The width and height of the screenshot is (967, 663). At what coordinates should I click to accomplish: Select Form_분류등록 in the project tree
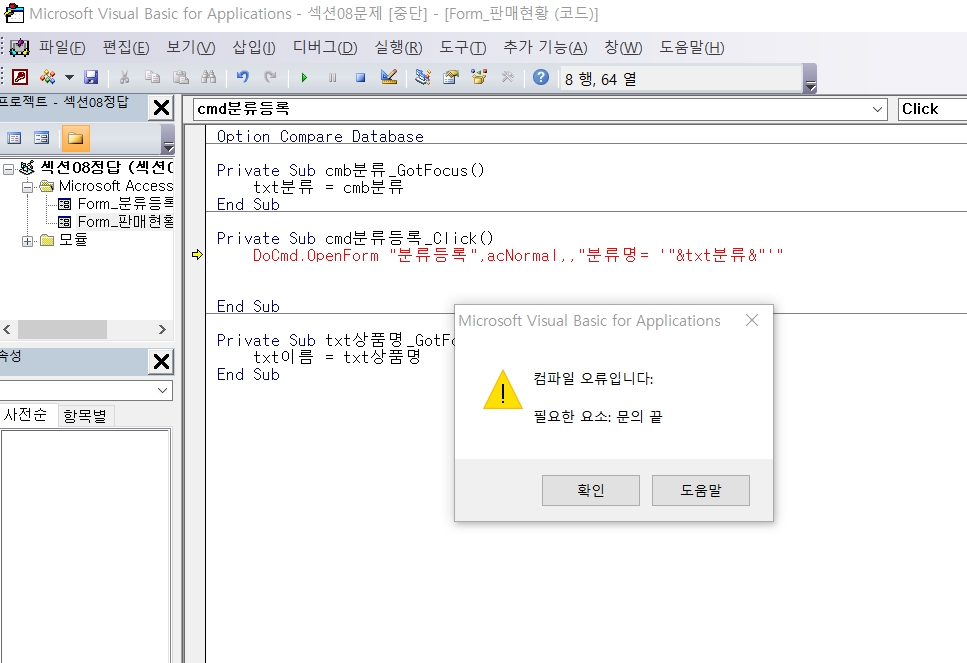pos(125,204)
